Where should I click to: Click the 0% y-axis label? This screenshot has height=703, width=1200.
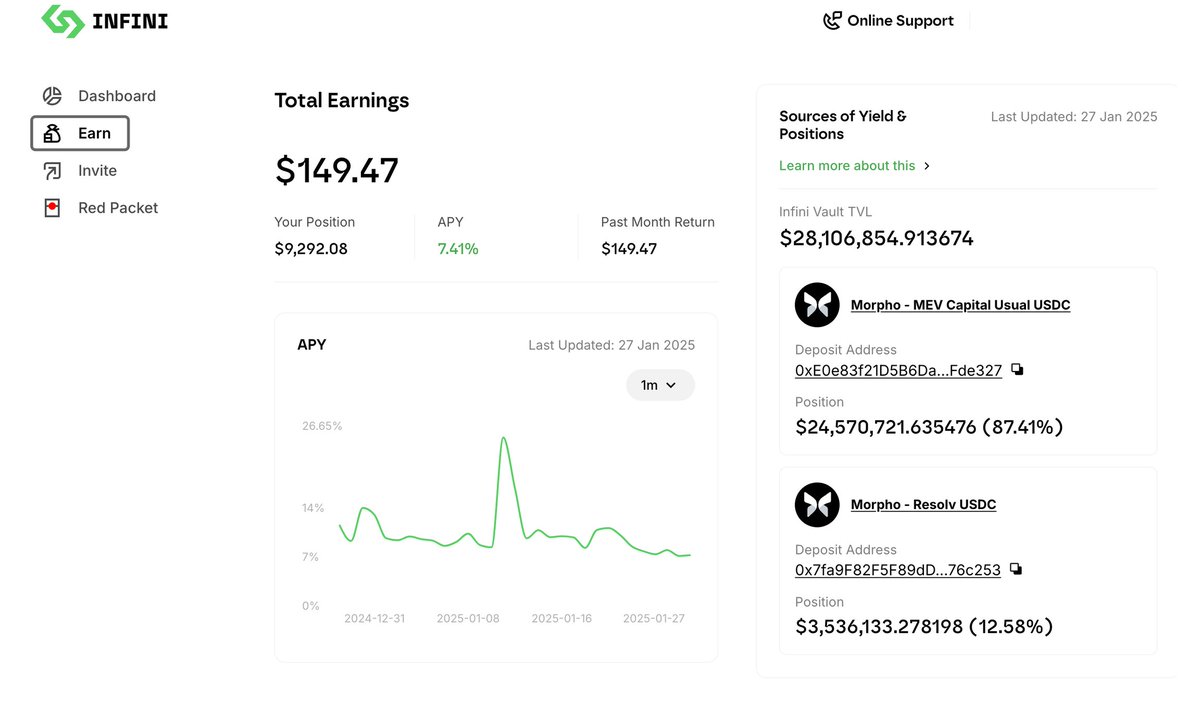(x=311, y=606)
